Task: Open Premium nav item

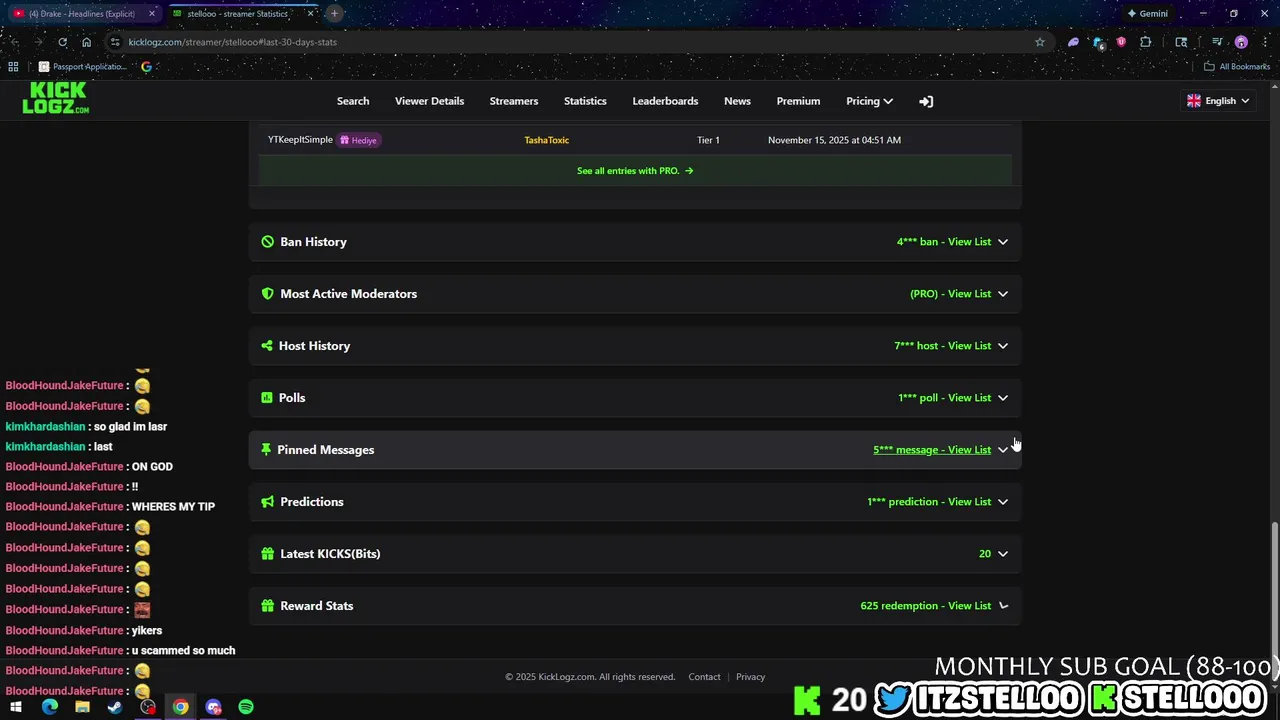Action: point(798,101)
